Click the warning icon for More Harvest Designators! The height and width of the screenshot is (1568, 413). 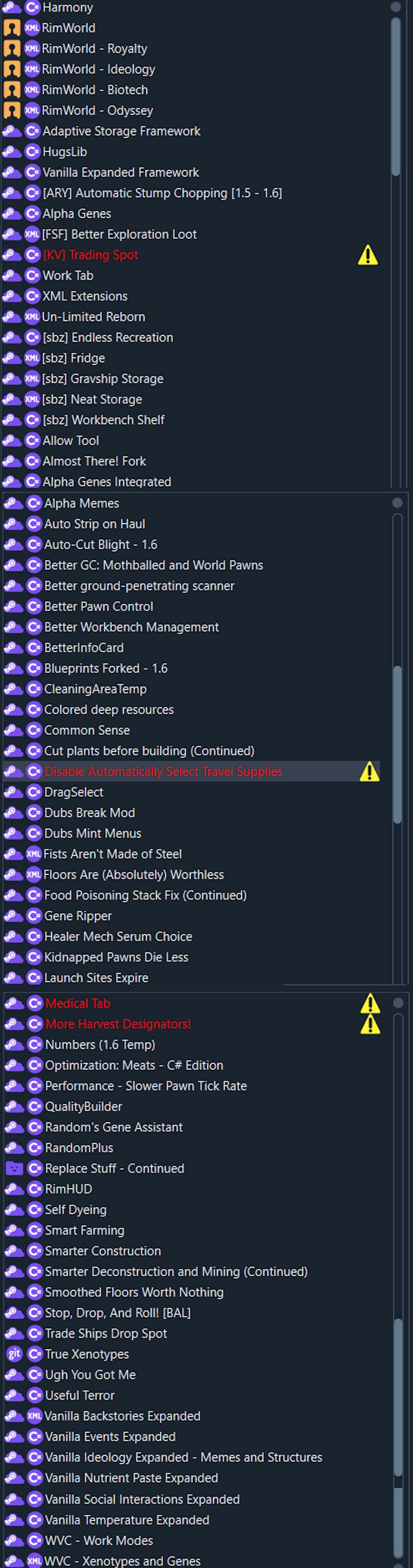pyautogui.click(x=370, y=1025)
